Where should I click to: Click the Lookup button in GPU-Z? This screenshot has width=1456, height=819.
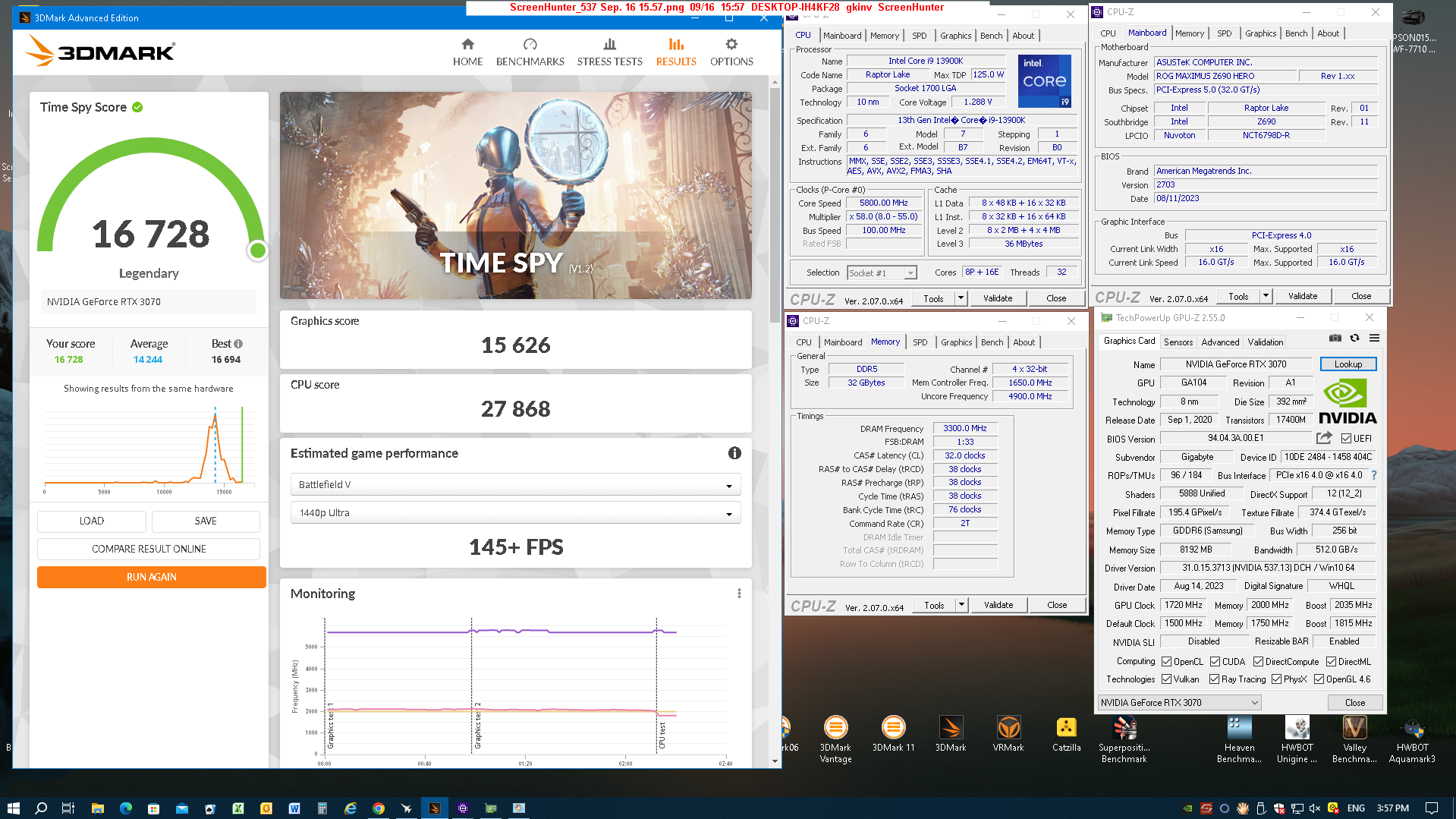click(1348, 364)
